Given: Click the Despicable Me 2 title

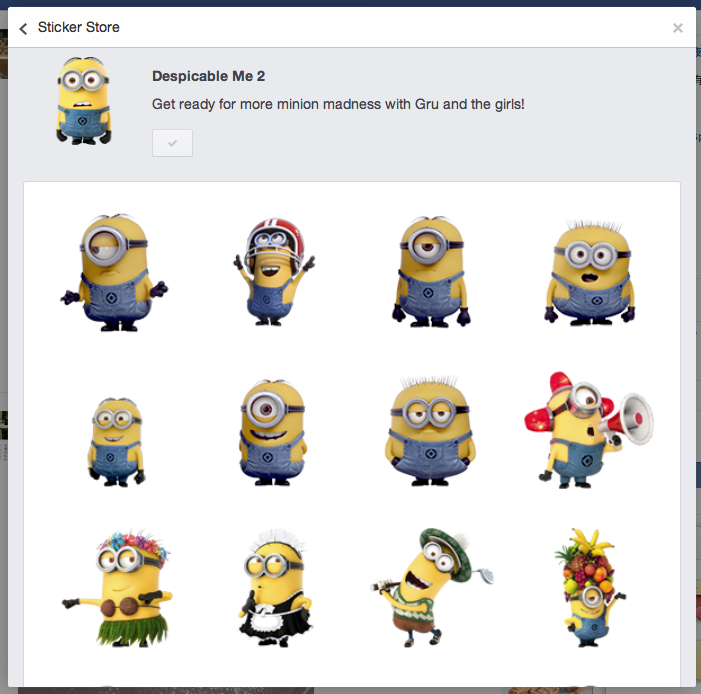Looking at the screenshot, I should pos(208,76).
